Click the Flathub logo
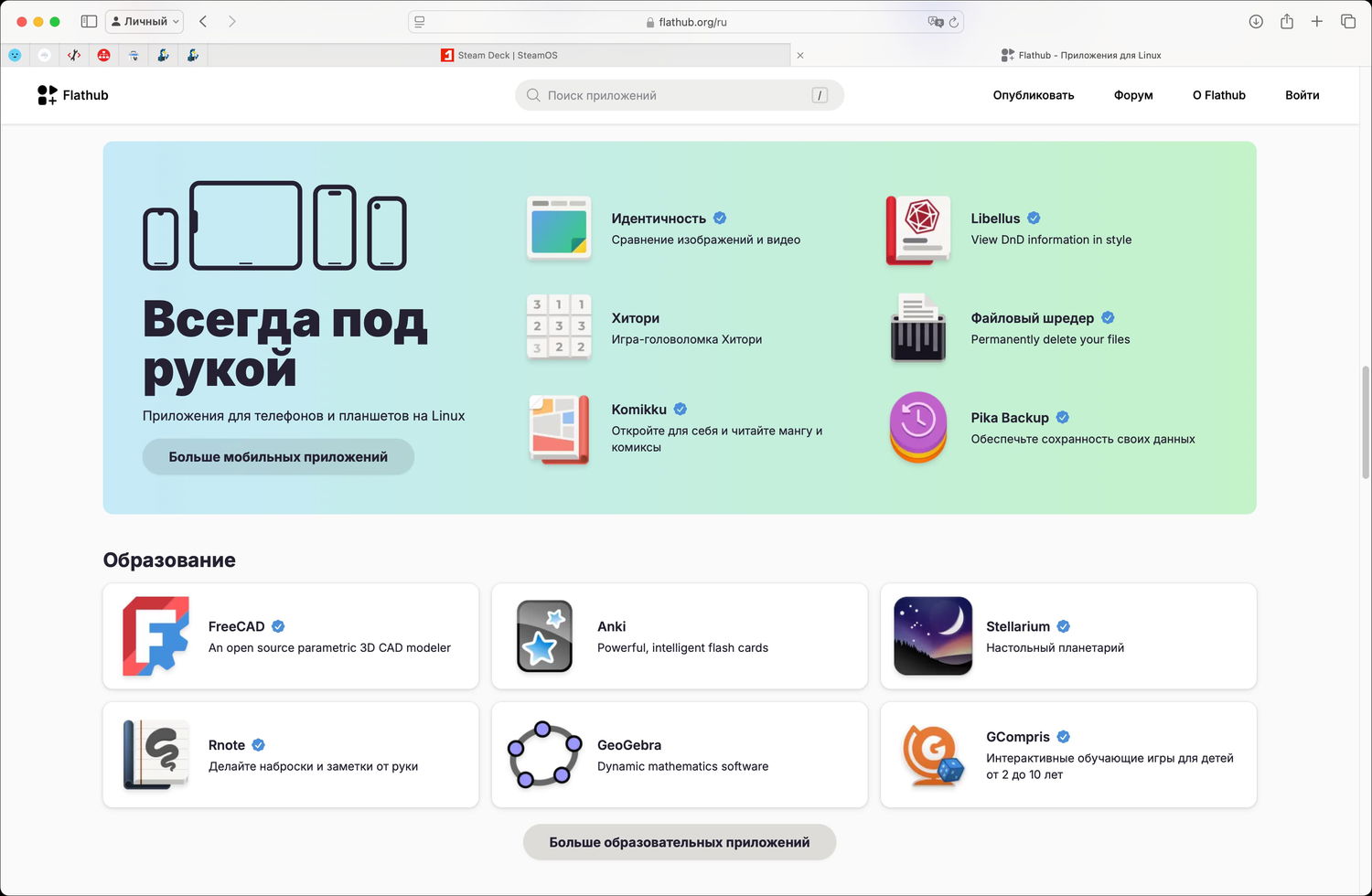The width and height of the screenshot is (1372, 896). coord(73,95)
